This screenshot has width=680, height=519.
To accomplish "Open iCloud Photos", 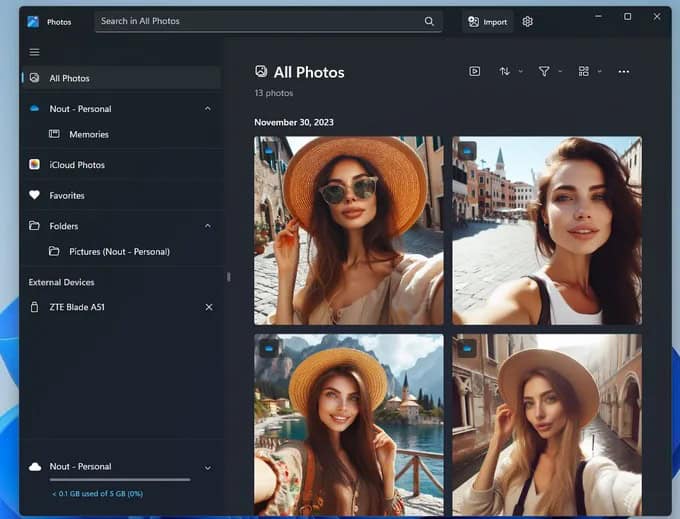I will pos(122,165).
